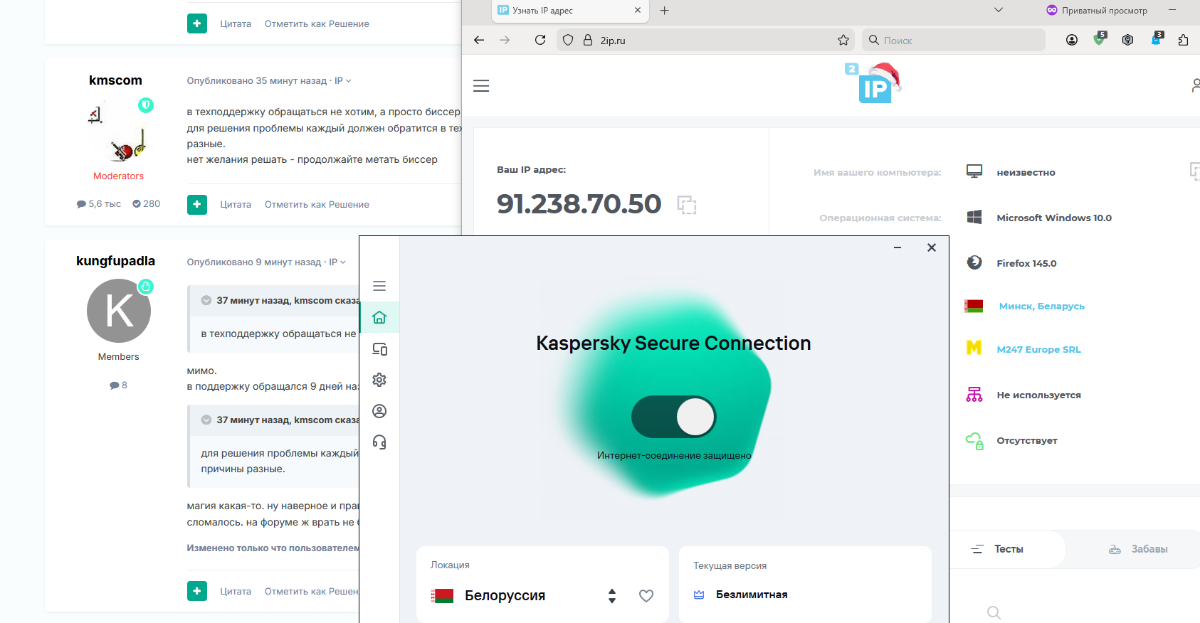Viewport: 1200px width, 623px height.
Task: Click the Firefox 145.0 browser entry
Action: click(x=1027, y=264)
